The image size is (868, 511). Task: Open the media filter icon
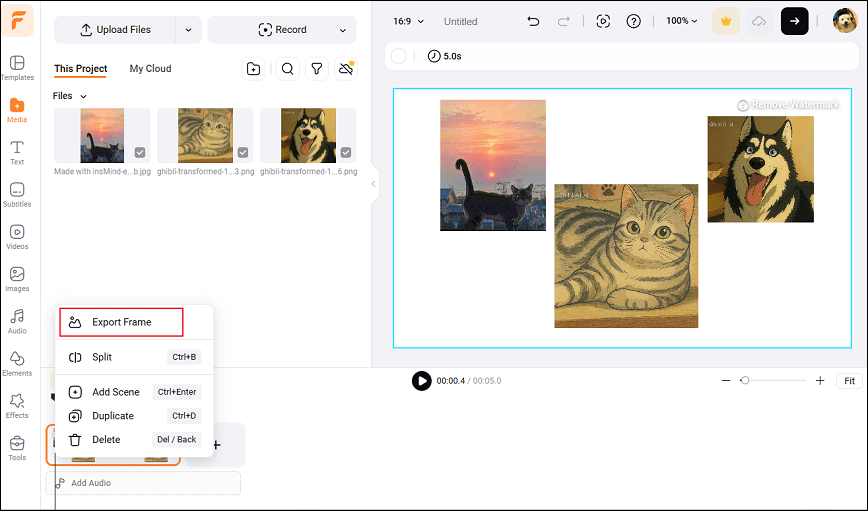click(x=317, y=69)
